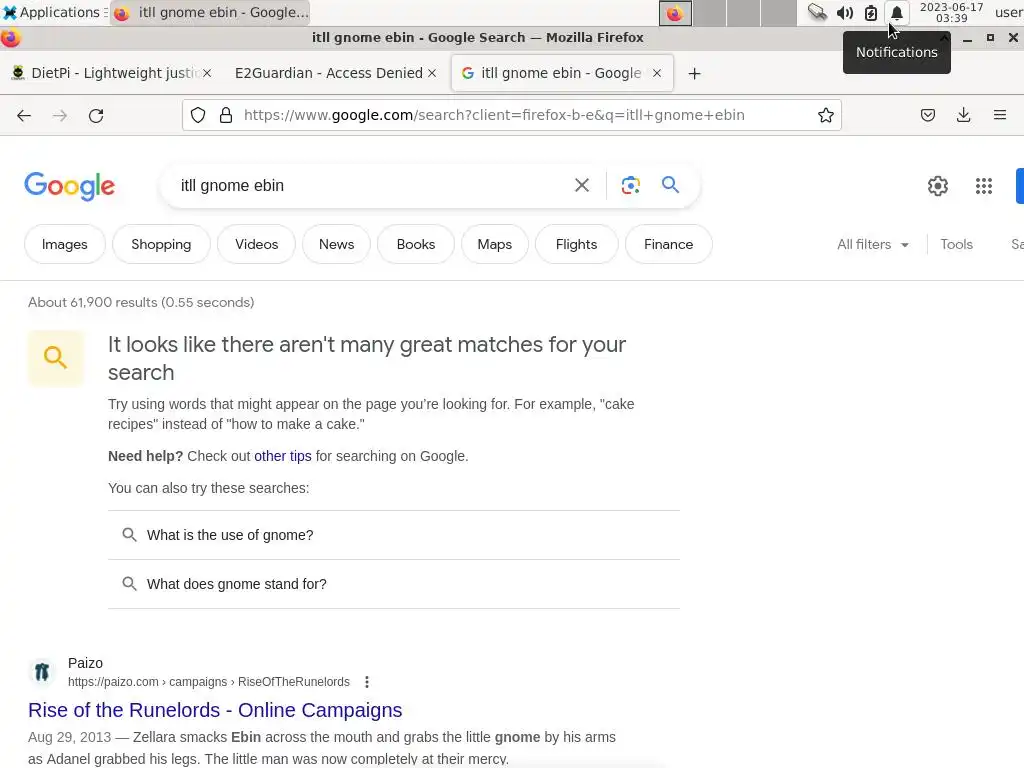
Task: Switch to the E2Guardian Access Denied tab
Action: point(328,73)
